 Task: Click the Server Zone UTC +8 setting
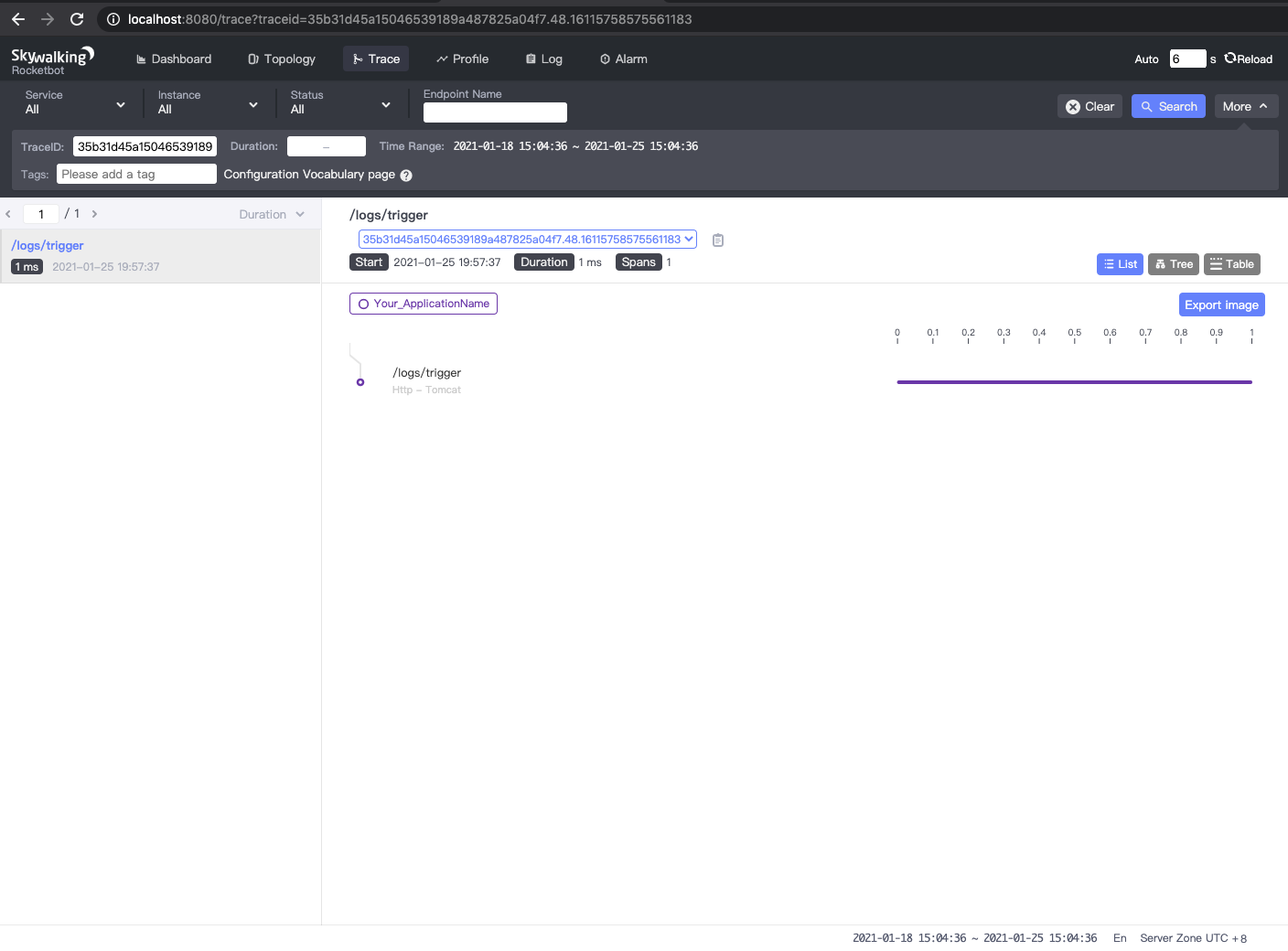(1193, 938)
